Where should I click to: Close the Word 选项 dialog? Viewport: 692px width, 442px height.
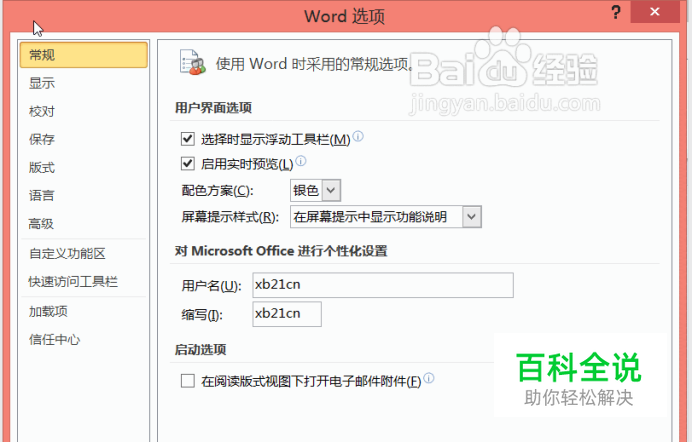pyautogui.click(x=655, y=12)
